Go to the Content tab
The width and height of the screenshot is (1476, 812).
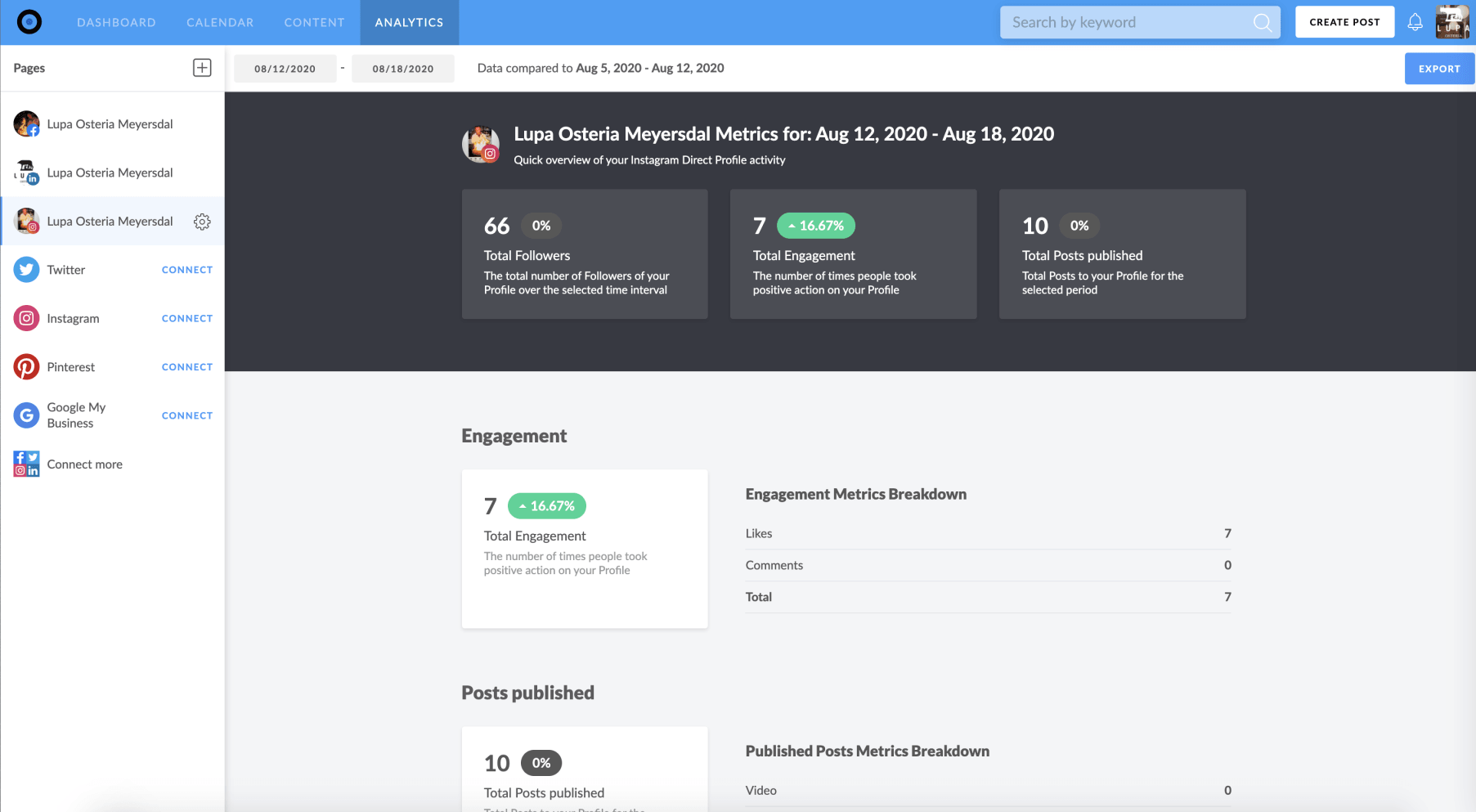click(x=314, y=23)
